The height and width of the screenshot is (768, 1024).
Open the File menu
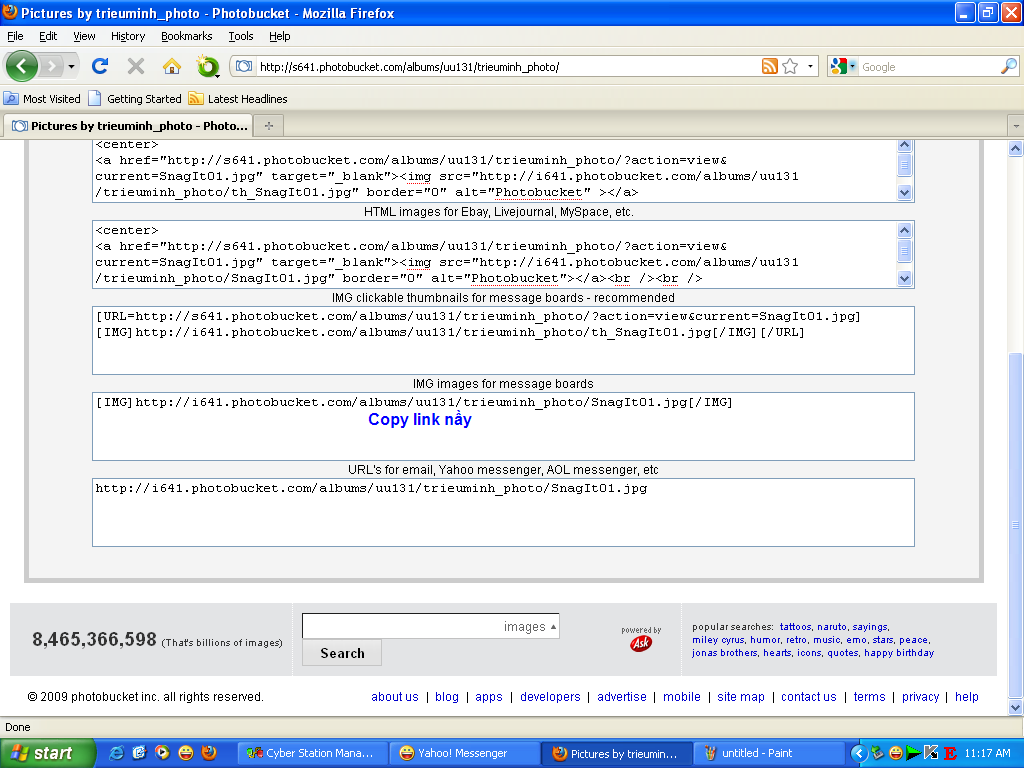(15, 36)
